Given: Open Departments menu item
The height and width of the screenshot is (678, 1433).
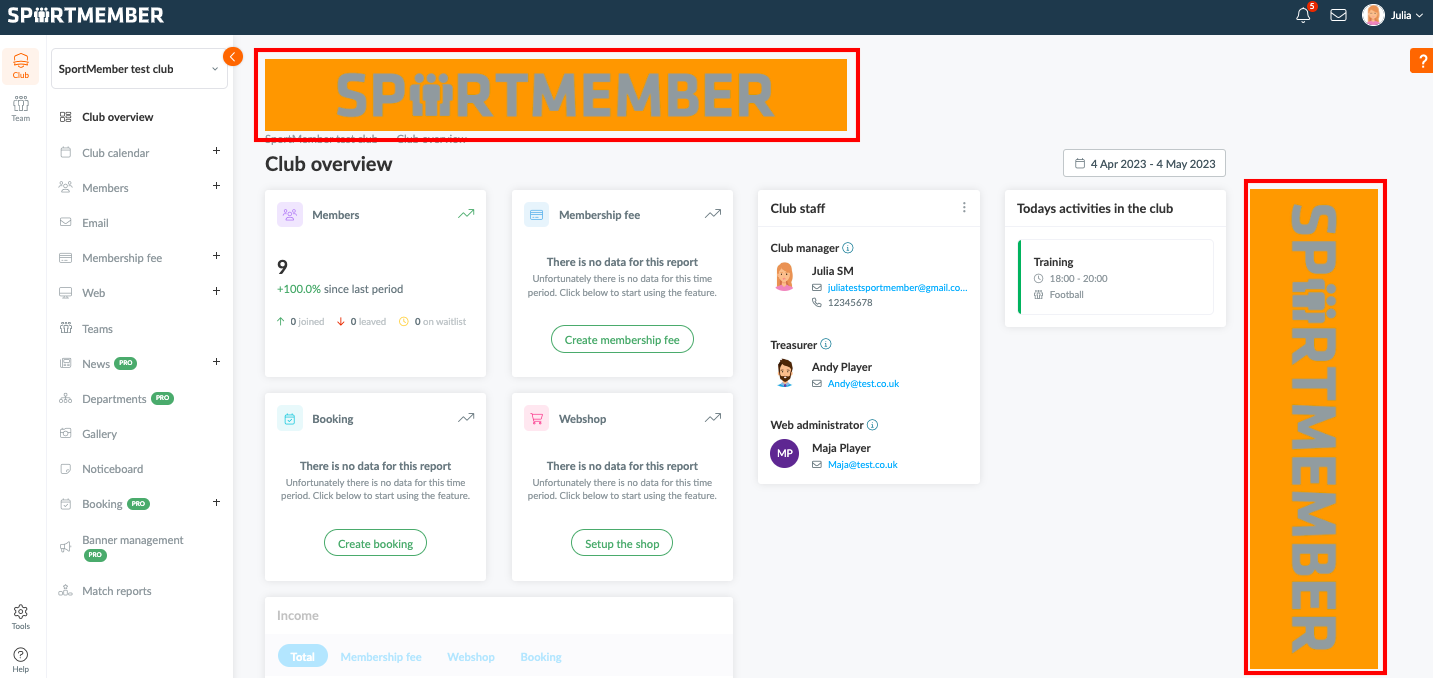Looking at the screenshot, I should point(116,399).
